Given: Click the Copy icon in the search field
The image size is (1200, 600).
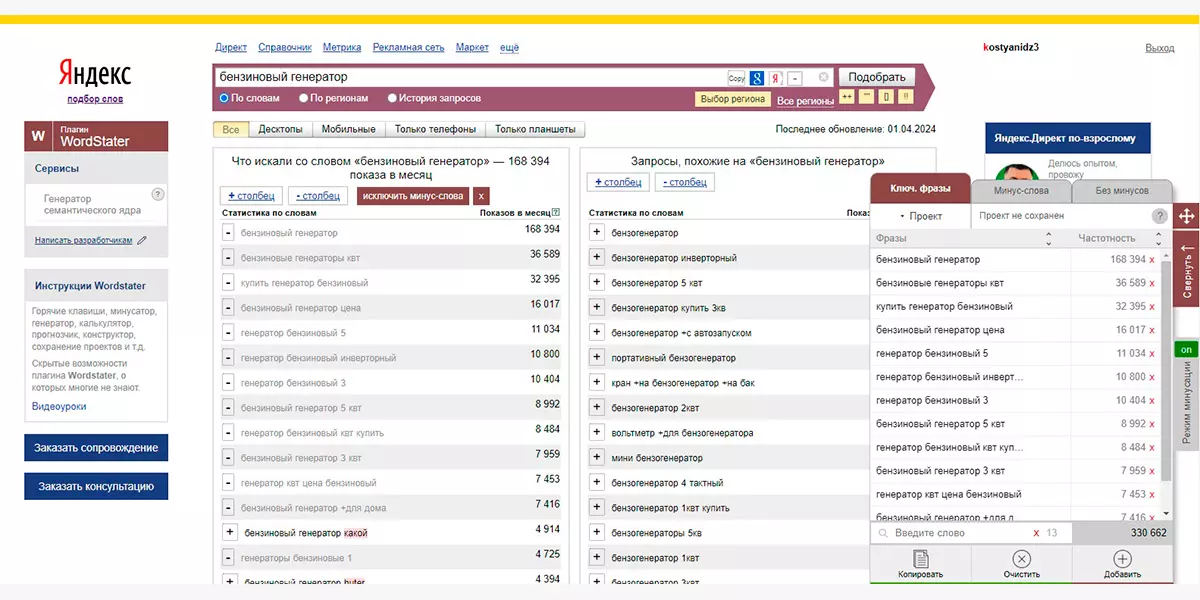Looking at the screenshot, I should pyautogui.click(x=737, y=78).
